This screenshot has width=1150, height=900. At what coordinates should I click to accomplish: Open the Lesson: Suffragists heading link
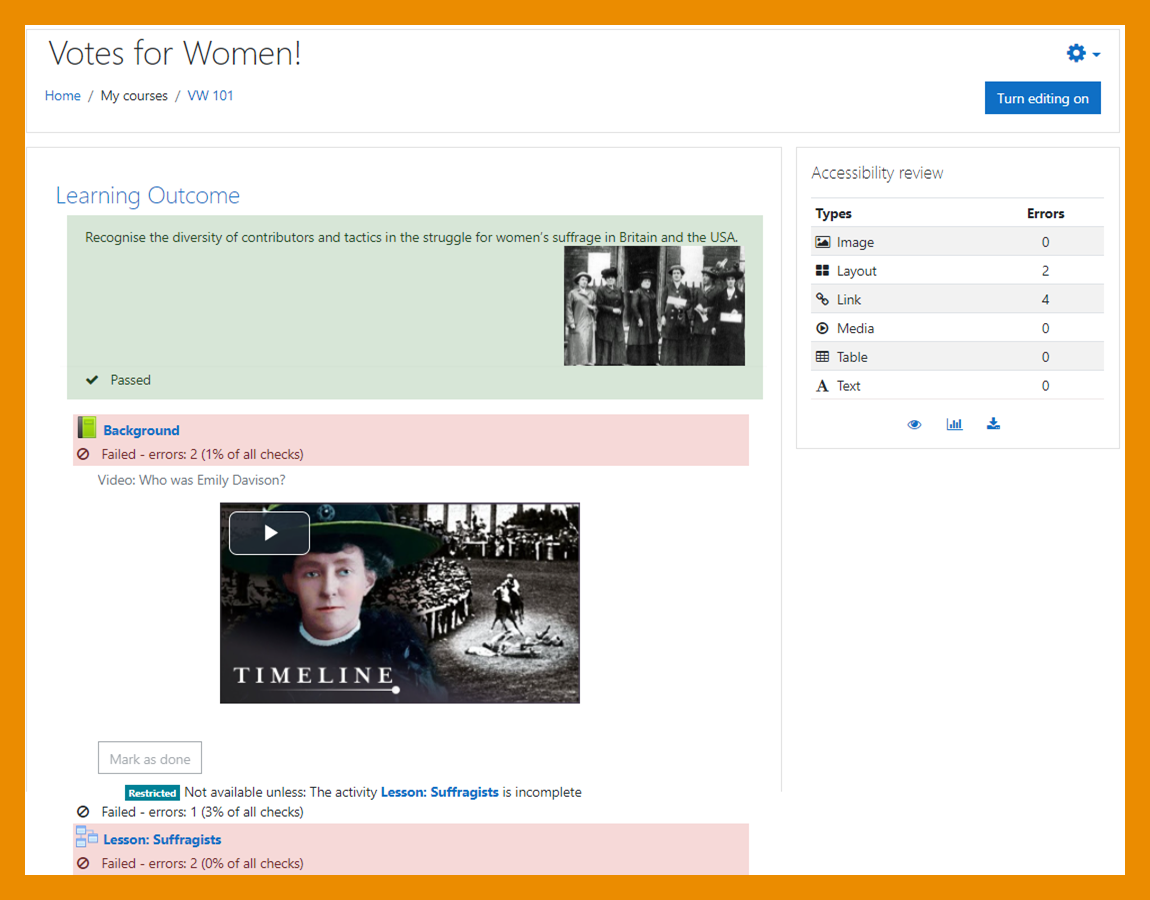coord(162,840)
